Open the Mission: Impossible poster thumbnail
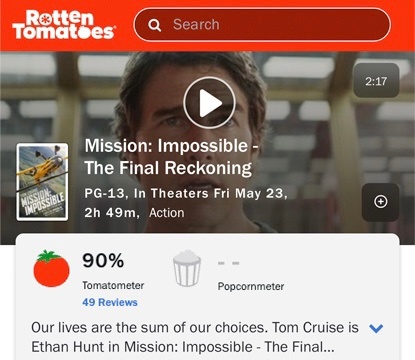The width and height of the screenshot is (415, 360). [x=42, y=182]
